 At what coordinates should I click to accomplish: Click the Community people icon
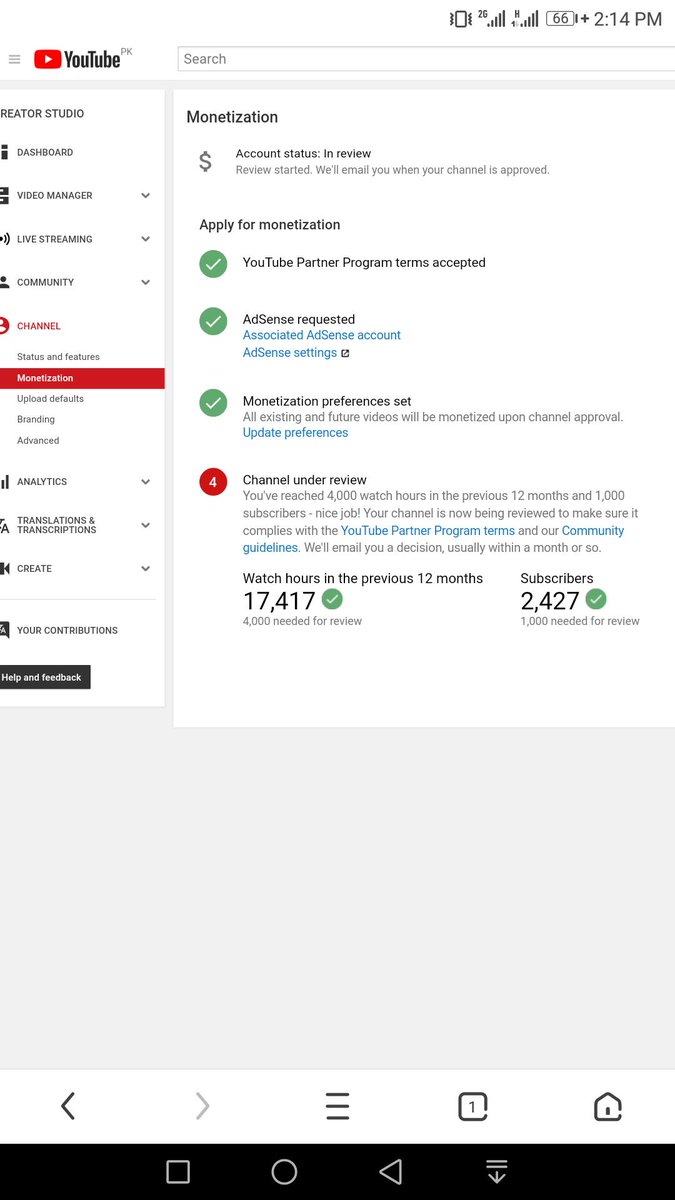click(4, 282)
